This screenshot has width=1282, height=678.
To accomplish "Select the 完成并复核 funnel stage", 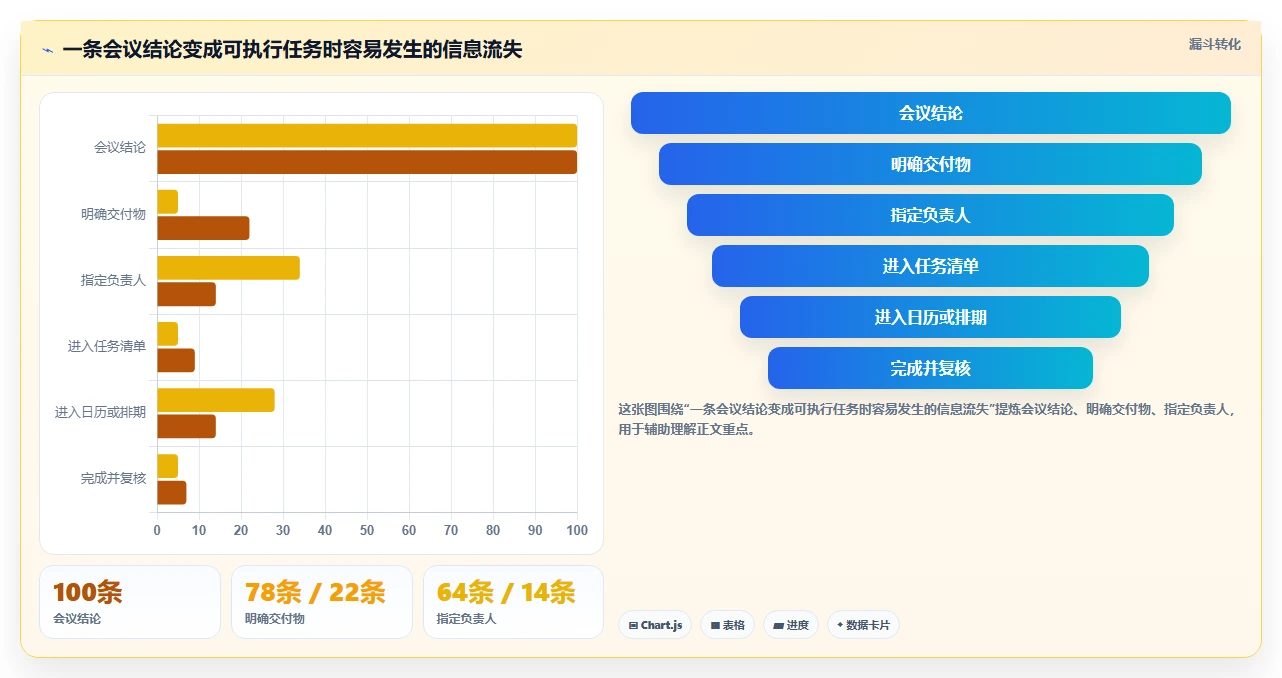I will coord(930,368).
